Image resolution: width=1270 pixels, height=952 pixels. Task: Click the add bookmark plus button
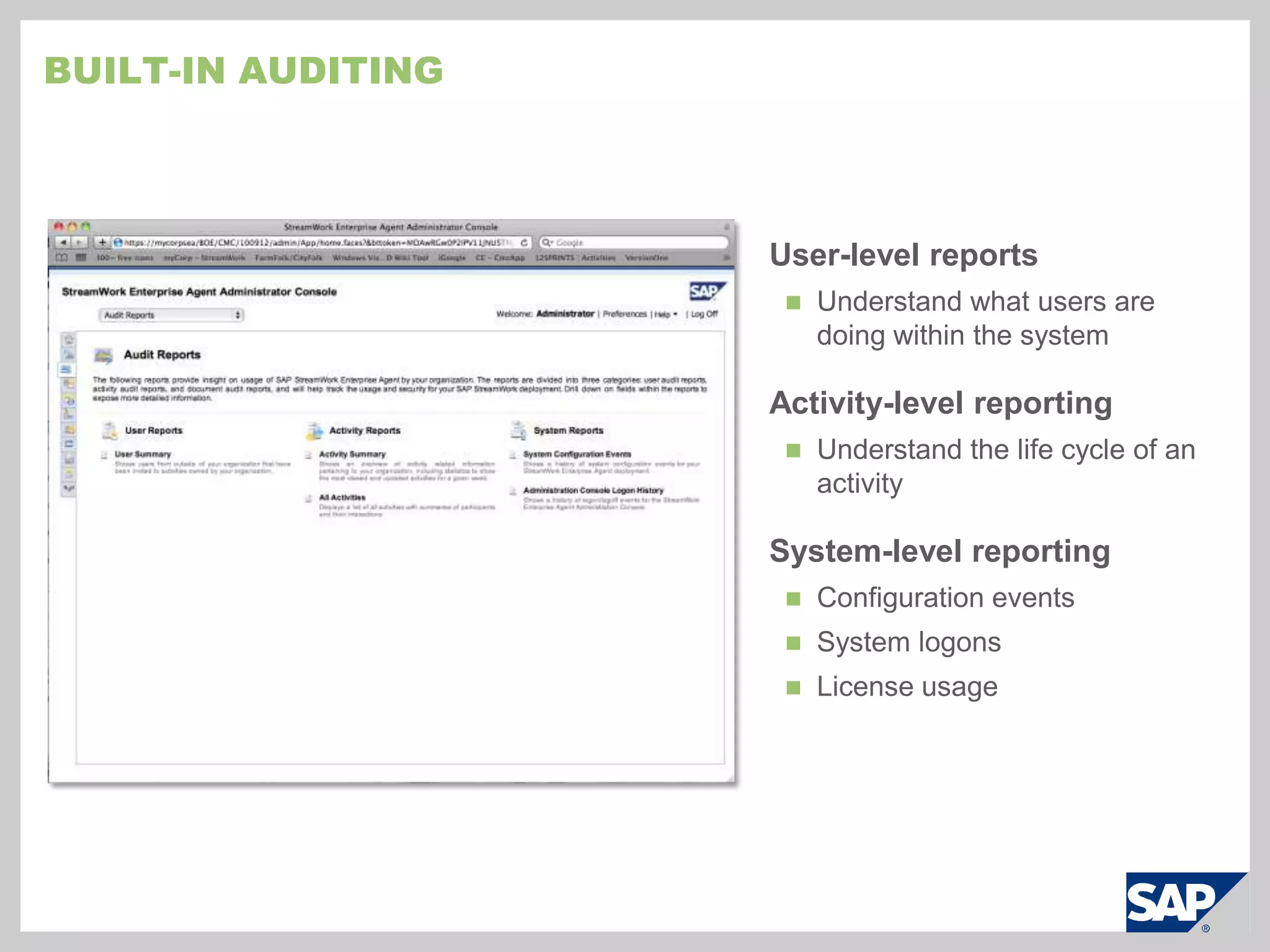(102, 242)
